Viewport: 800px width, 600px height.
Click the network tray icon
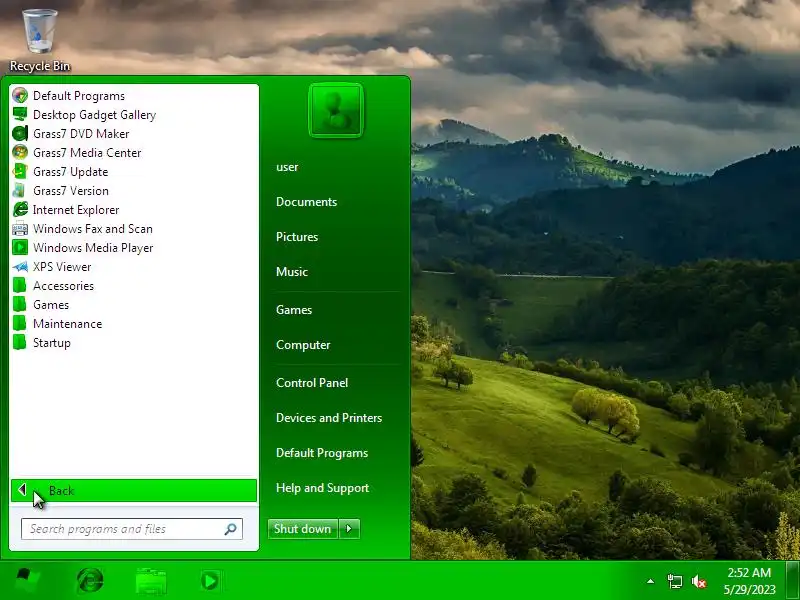[x=674, y=581]
